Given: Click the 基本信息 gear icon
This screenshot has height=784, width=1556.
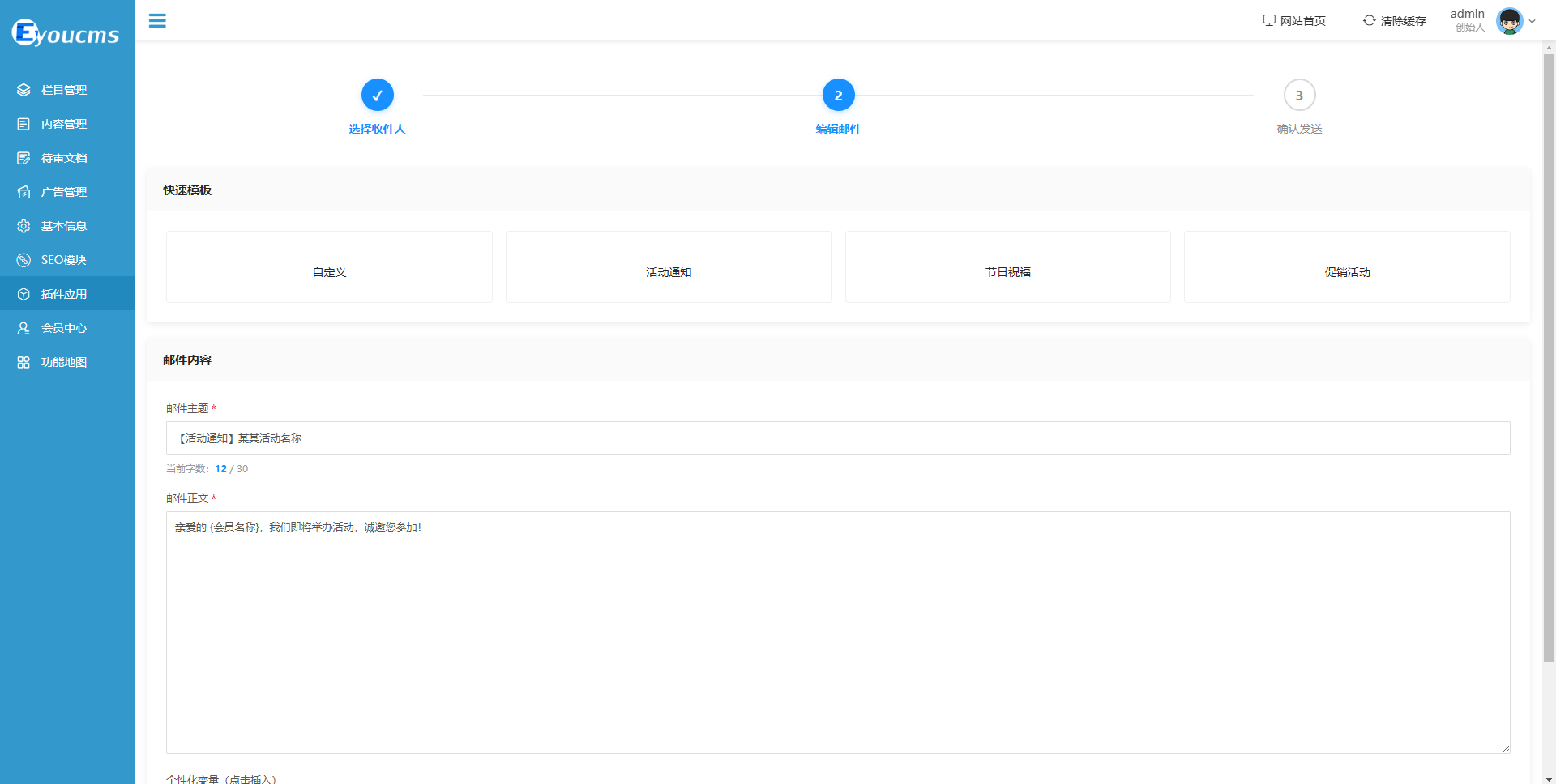Looking at the screenshot, I should (x=24, y=226).
